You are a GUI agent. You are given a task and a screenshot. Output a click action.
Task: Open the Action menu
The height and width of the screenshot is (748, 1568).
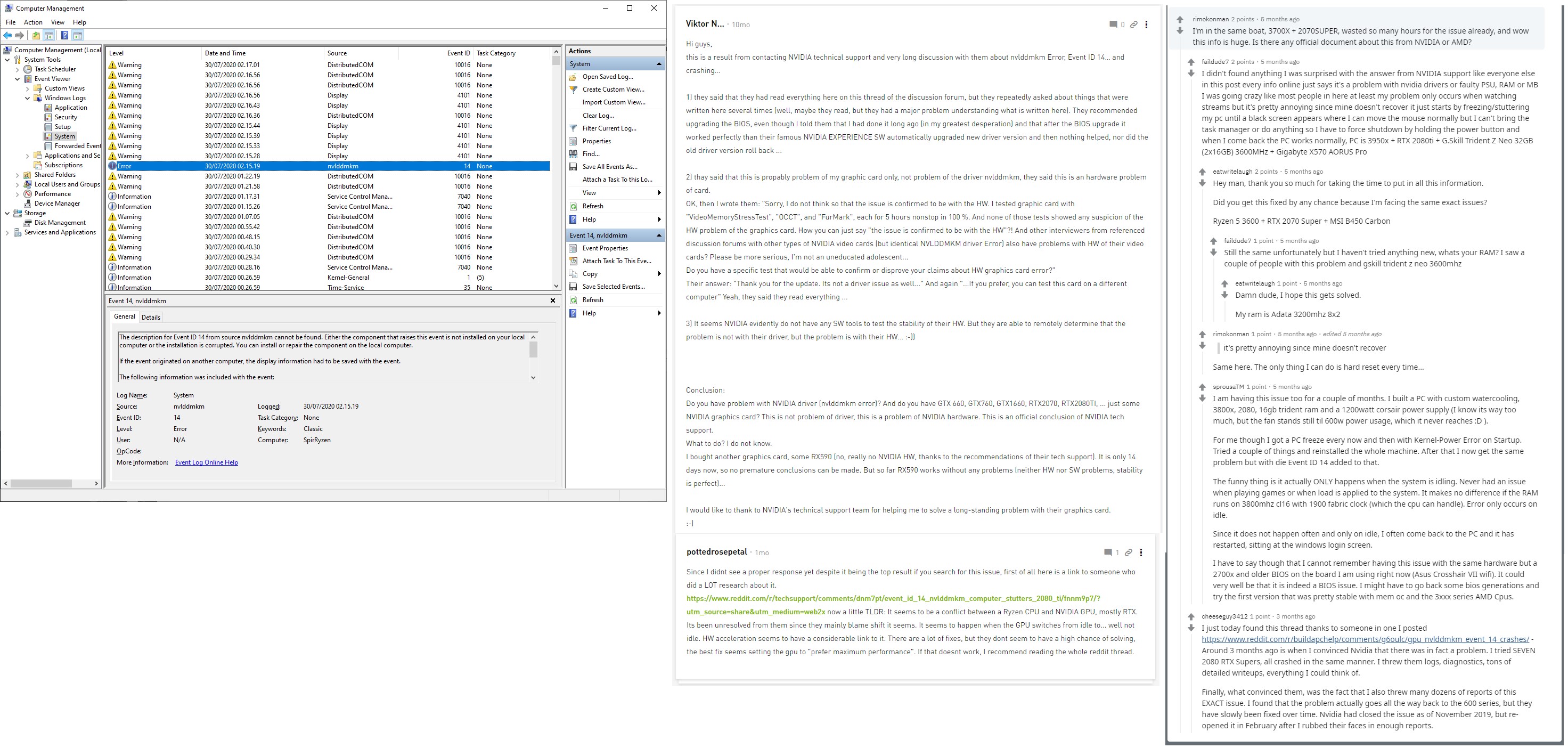(33, 22)
